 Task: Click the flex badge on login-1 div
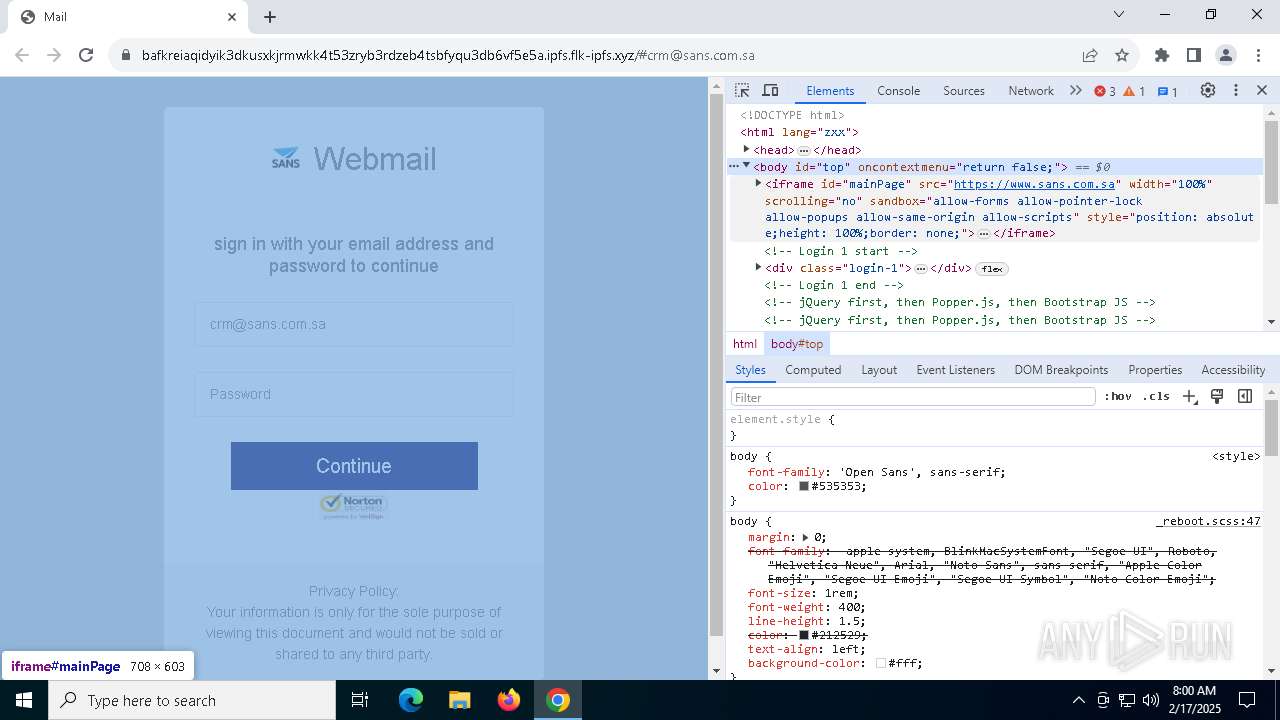point(992,268)
